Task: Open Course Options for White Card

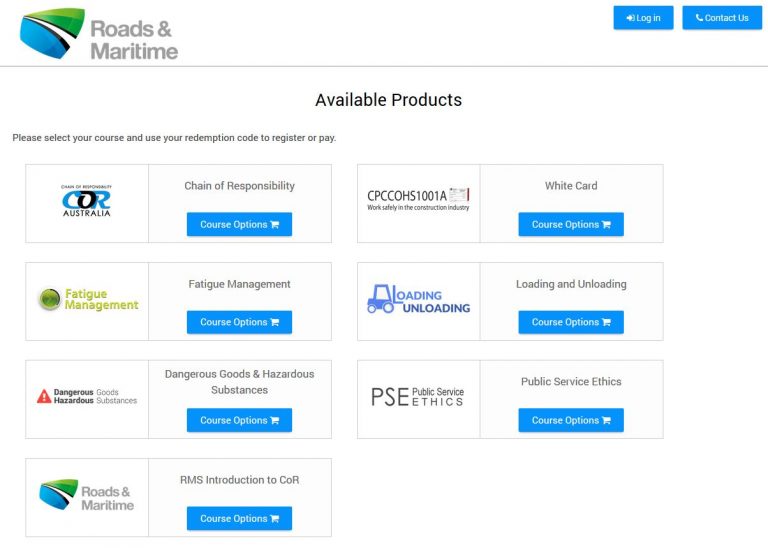Action: pos(571,225)
